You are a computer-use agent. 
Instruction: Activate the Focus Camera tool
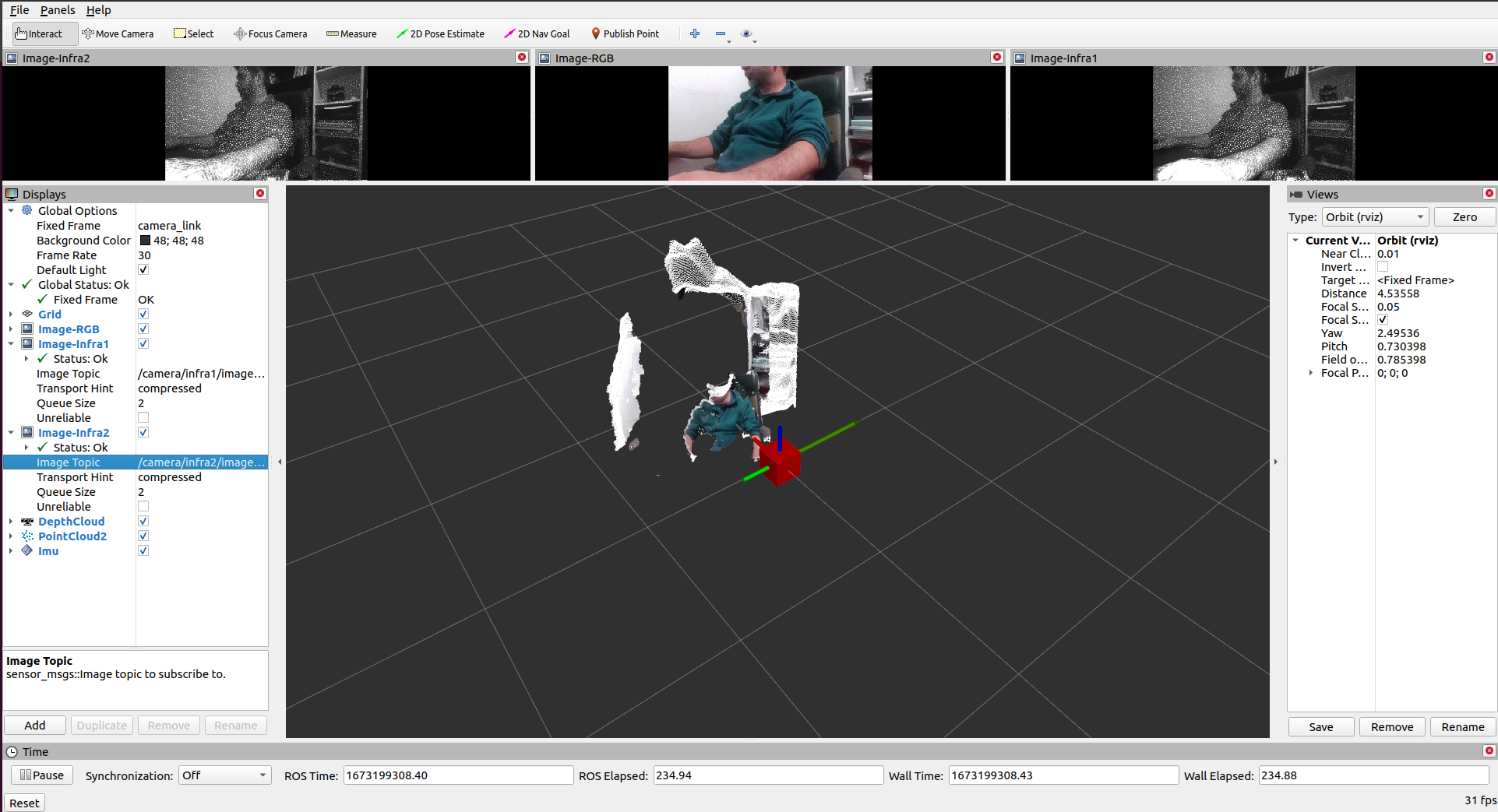coord(270,33)
